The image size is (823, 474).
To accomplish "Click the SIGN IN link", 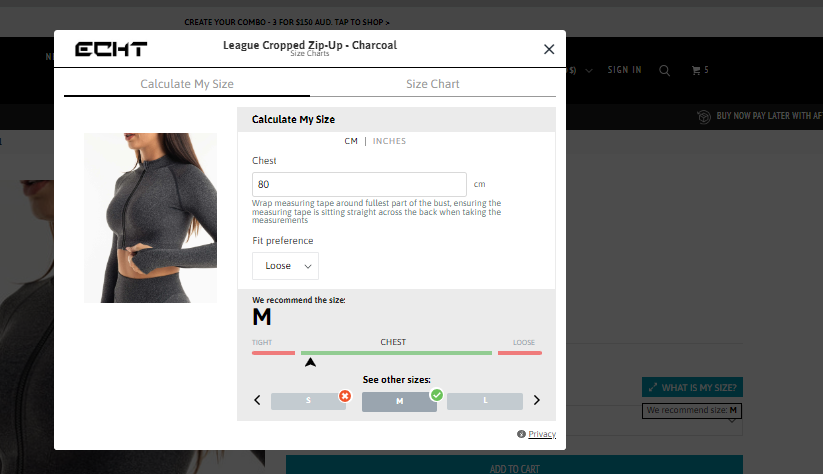I will pos(624,70).
